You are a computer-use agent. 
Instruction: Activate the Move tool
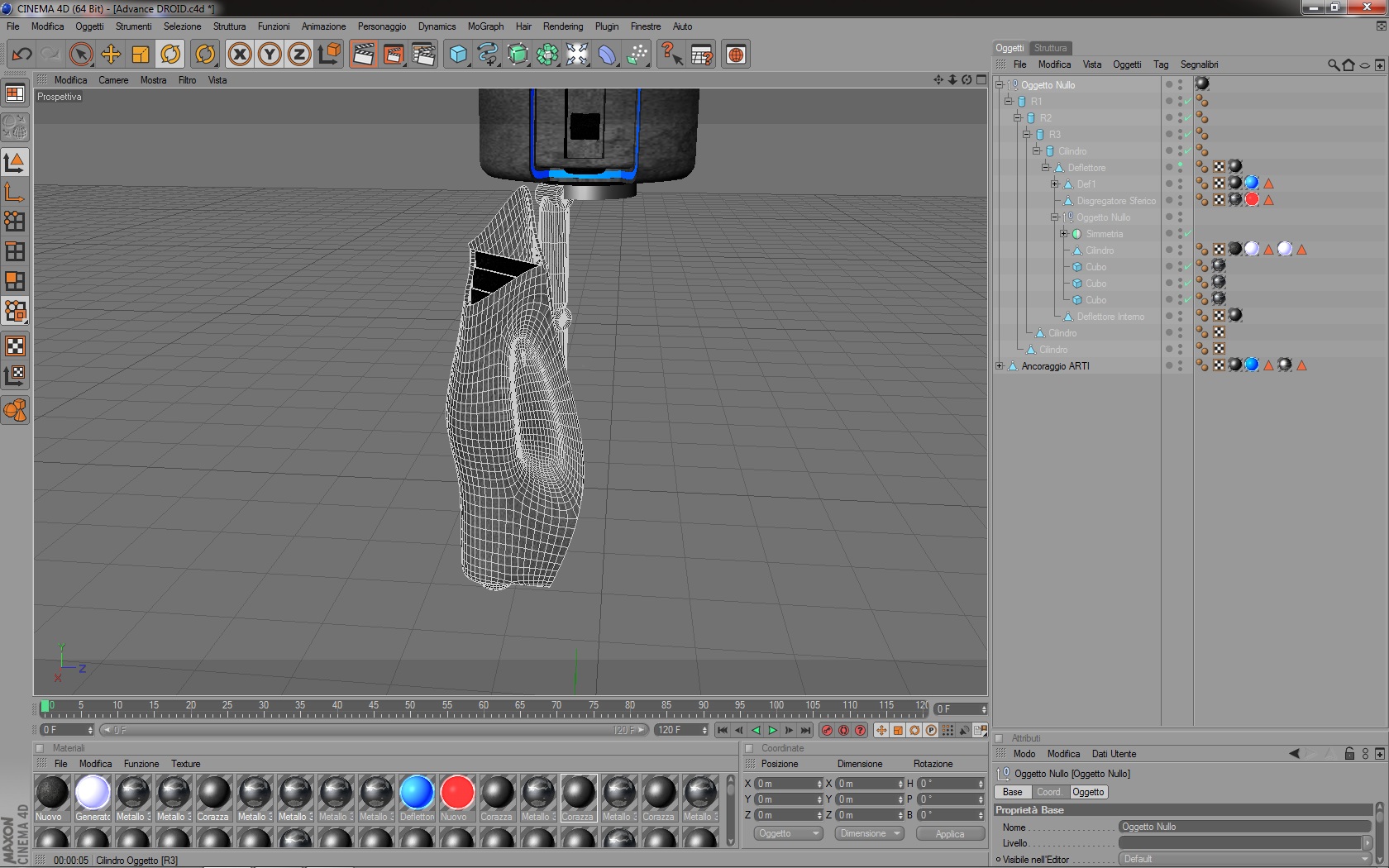(x=111, y=55)
